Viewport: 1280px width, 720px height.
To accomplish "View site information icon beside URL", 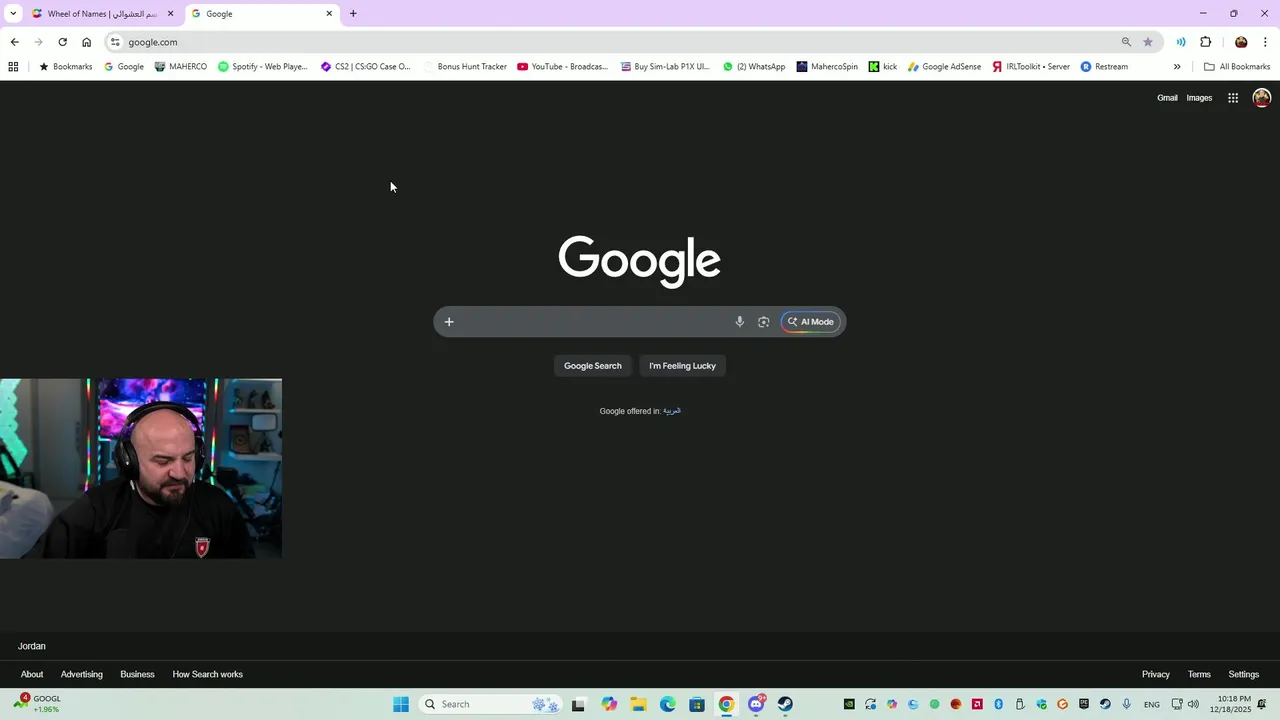I will (x=116, y=42).
